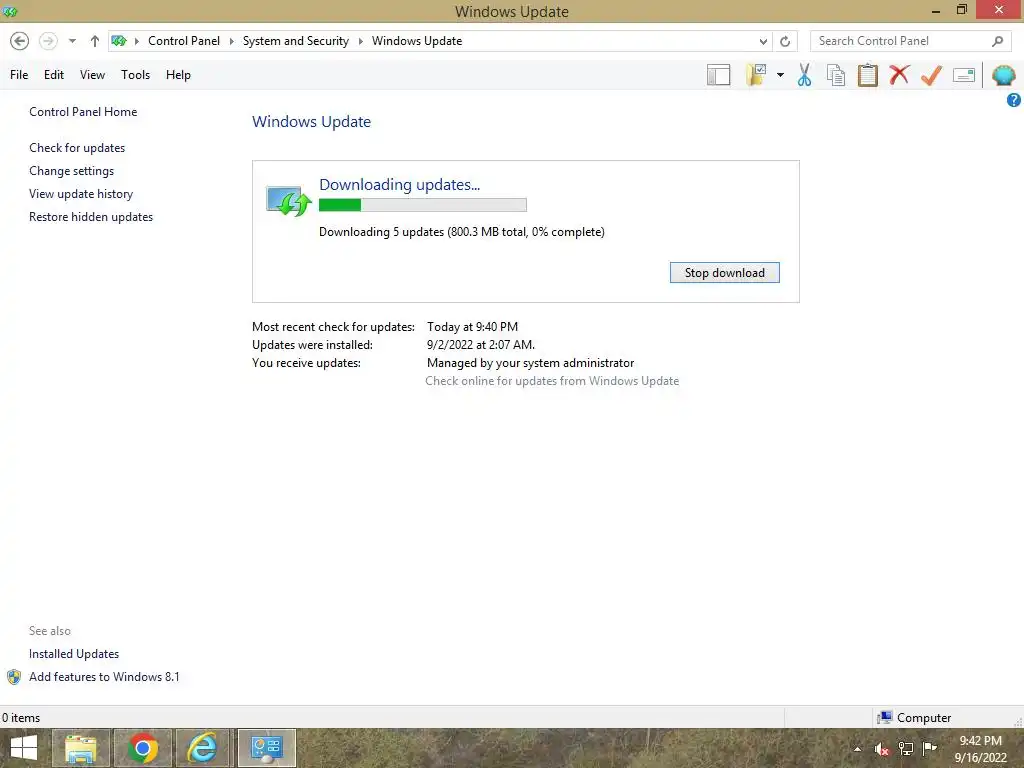The image size is (1024, 768).
Task: Open the File menu
Action: 19,75
